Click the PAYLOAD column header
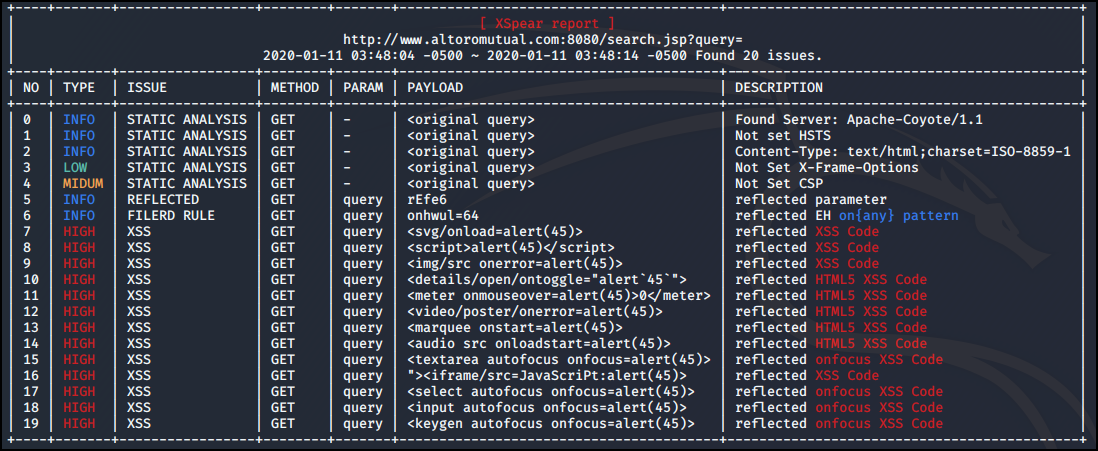 435,88
